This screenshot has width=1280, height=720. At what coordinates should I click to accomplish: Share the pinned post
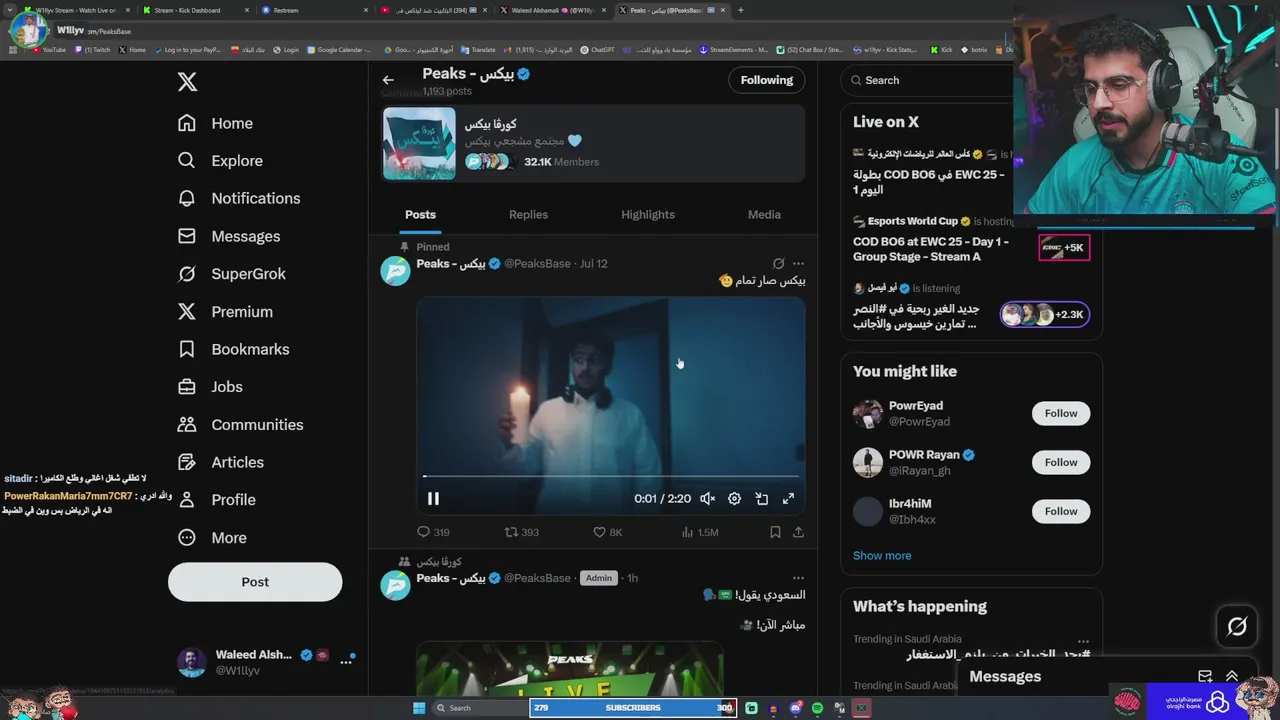[798, 532]
